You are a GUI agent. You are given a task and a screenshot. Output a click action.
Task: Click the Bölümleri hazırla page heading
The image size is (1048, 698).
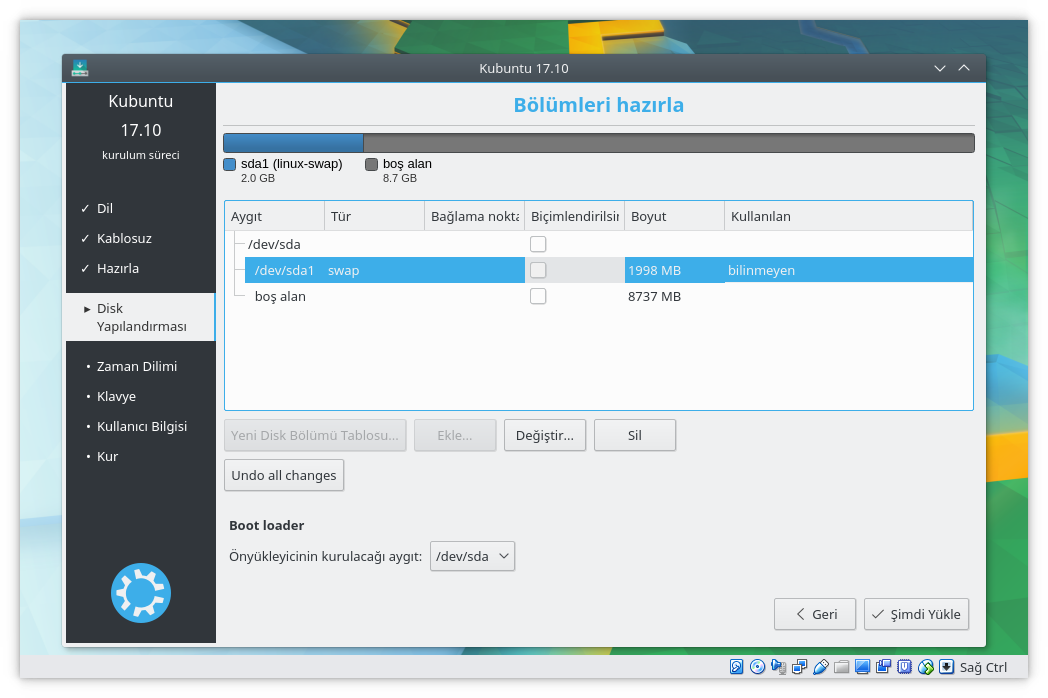click(x=599, y=105)
